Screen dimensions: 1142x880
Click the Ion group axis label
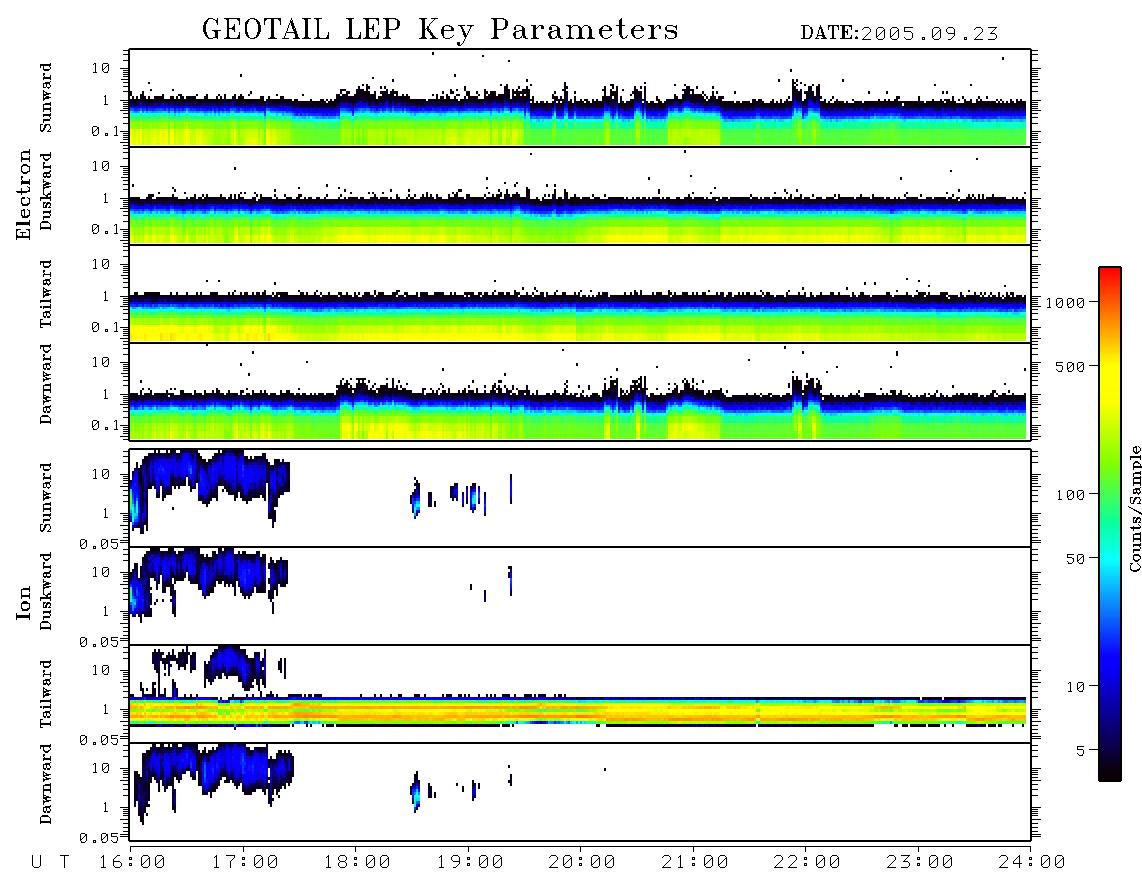(x=24, y=602)
